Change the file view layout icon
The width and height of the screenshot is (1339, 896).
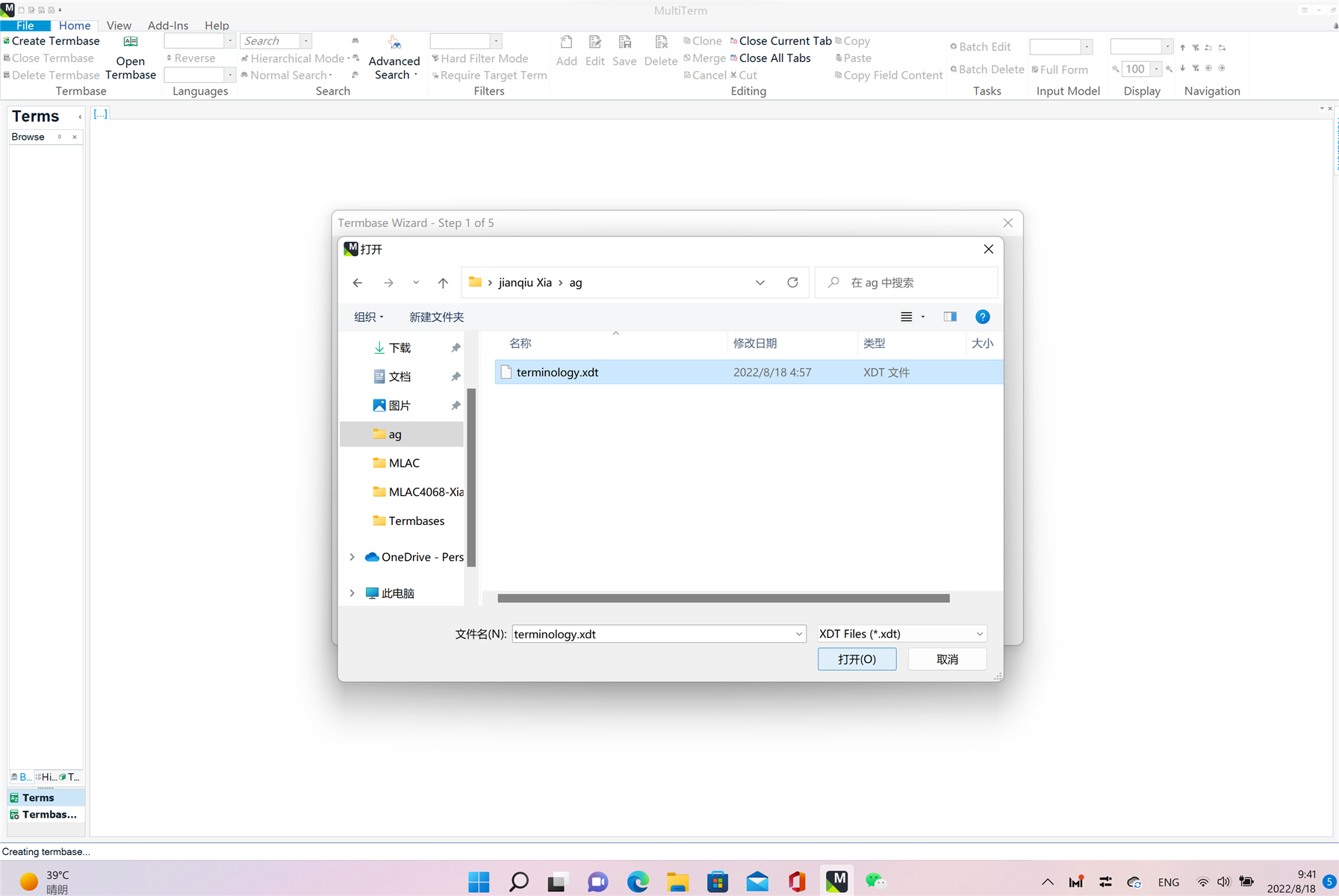pyautogui.click(x=906, y=317)
